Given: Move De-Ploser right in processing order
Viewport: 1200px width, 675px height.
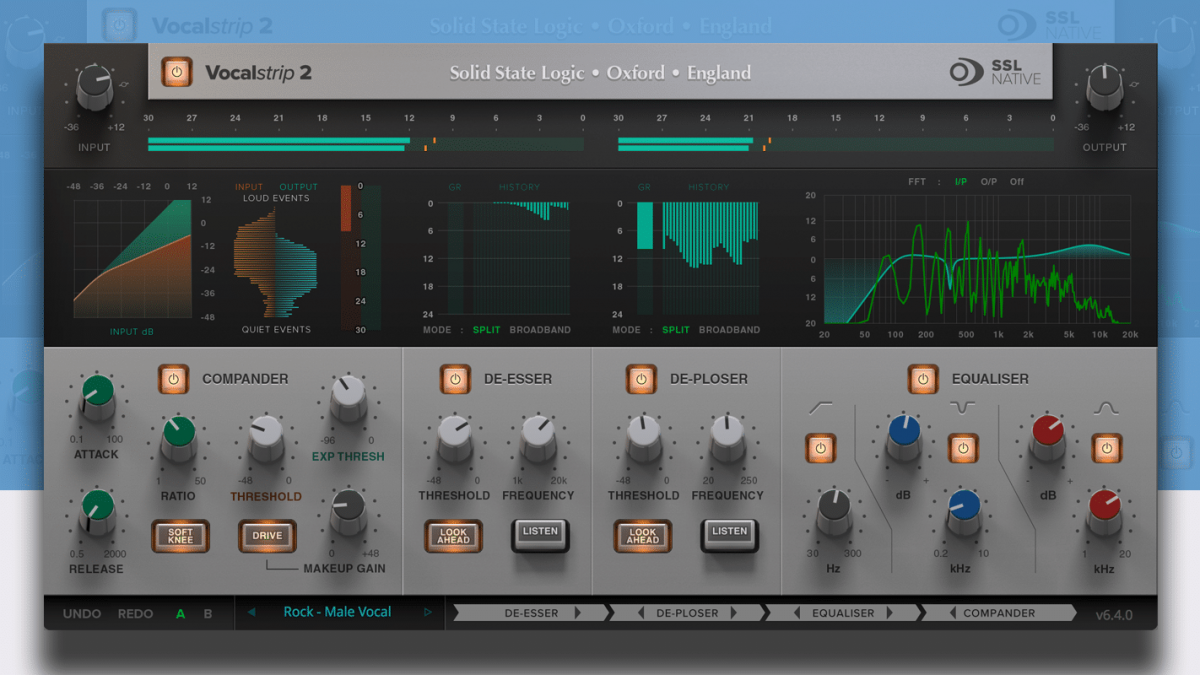Looking at the screenshot, I should click(x=734, y=613).
